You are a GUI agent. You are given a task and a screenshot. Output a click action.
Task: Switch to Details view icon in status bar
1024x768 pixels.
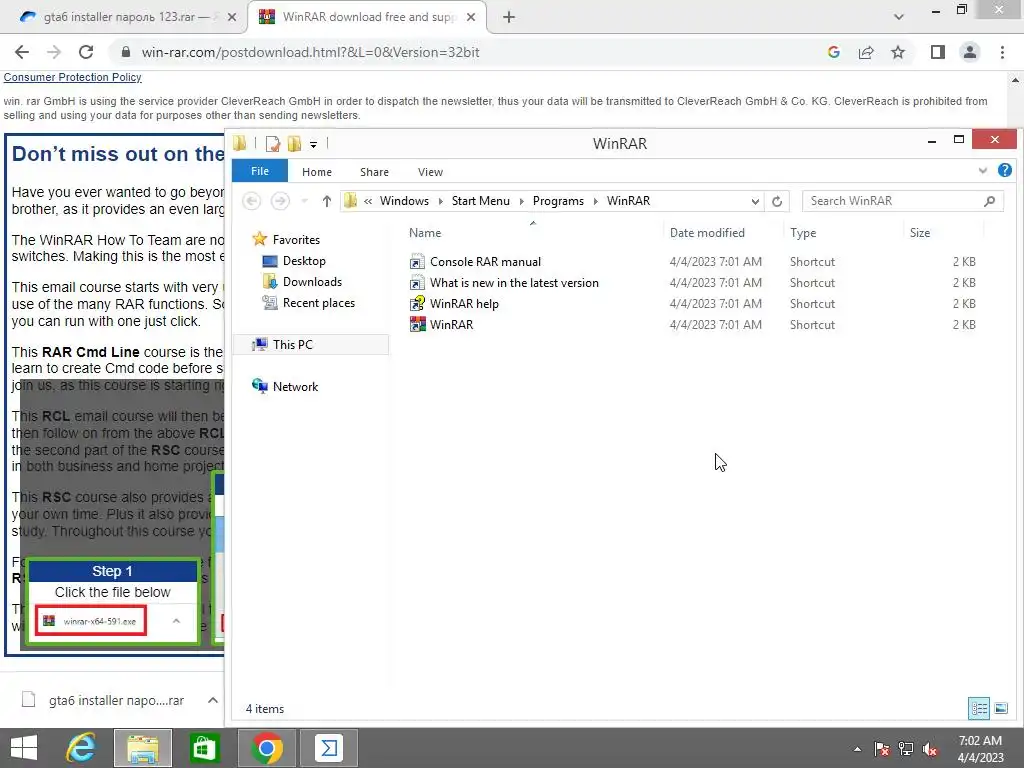(978, 709)
